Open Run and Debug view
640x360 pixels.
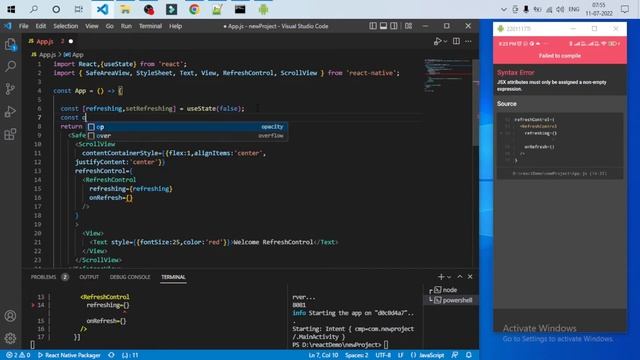pos(10,111)
